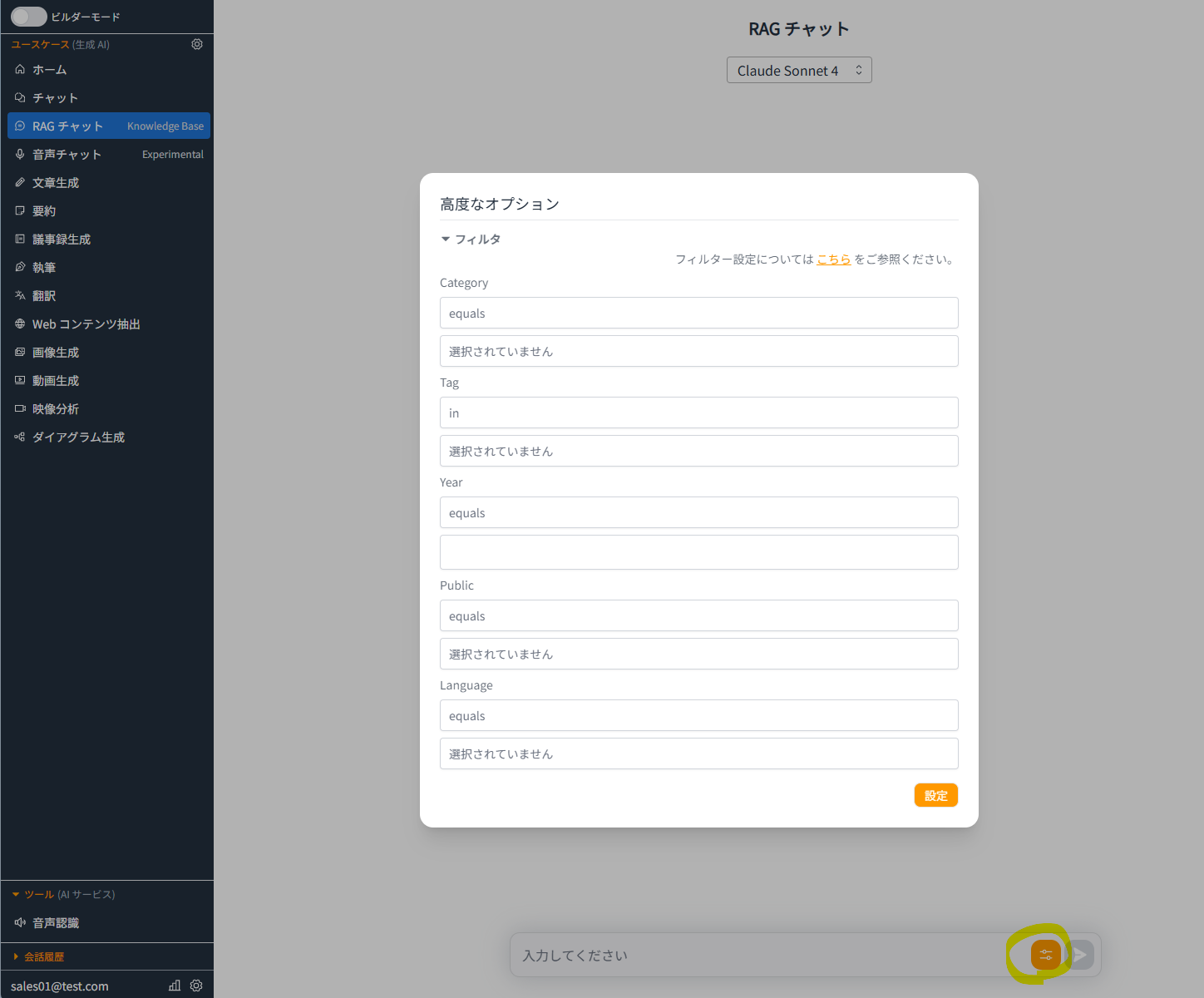Select the 音声認識 tool label
Image resolution: width=1204 pixels, height=998 pixels.
(x=56, y=923)
